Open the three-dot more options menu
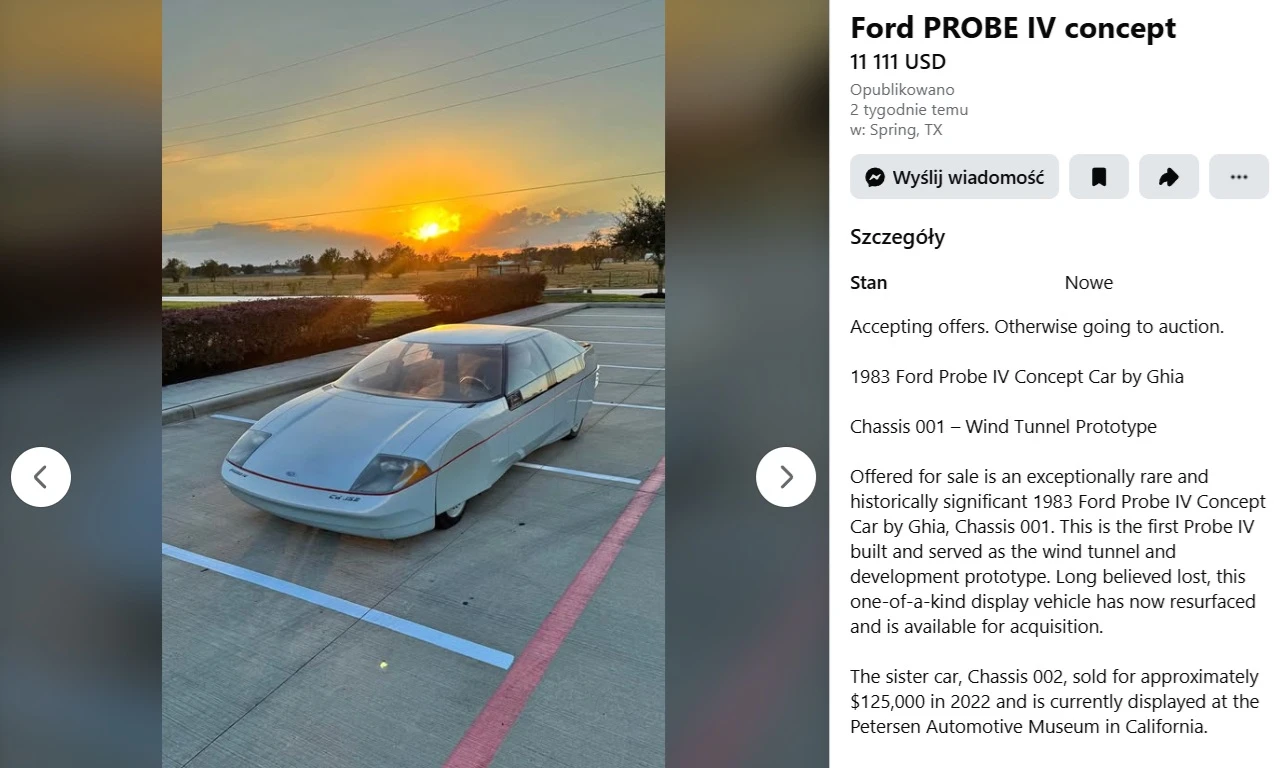 pyautogui.click(x=1238, y=177)
